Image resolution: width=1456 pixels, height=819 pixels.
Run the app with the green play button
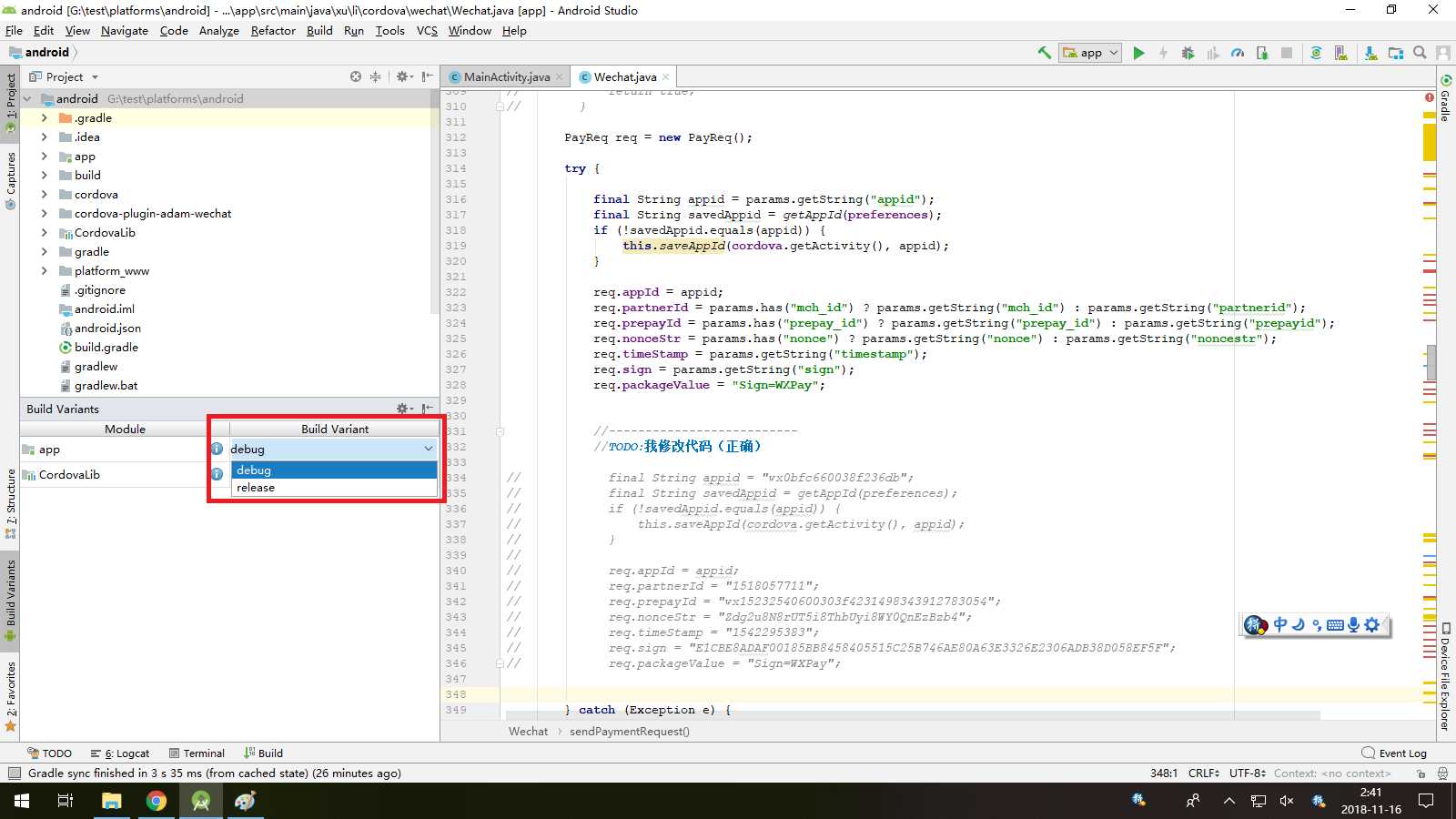(x=1138, y=53)
